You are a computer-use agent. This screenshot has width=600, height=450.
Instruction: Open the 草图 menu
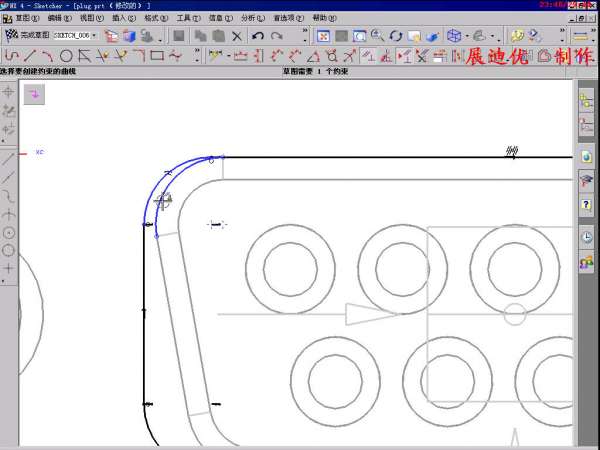pyautogui.click(x=27, y=18)
